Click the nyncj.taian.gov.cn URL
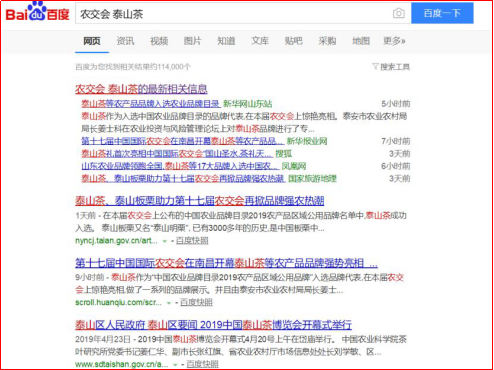The width and height of the screenshot is (494, 370). 116,240
